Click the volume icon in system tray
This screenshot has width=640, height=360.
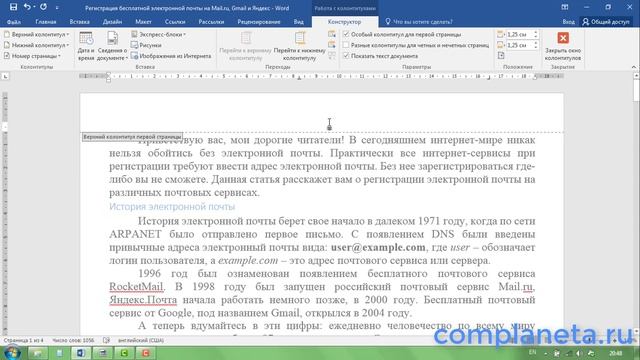coord(579,353)
